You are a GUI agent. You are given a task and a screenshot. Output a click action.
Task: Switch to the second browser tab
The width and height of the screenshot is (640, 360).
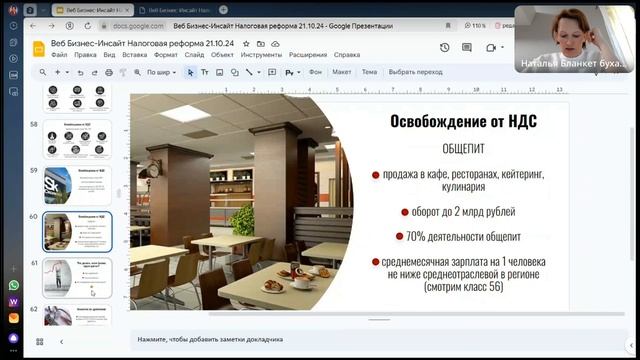coord(175,10)
